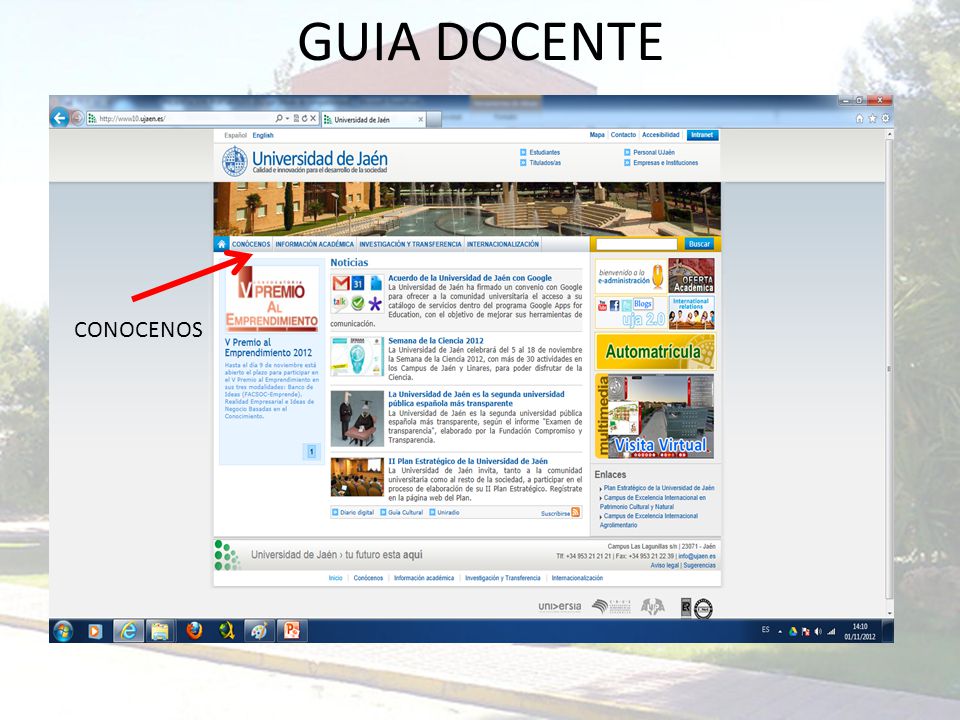Screen dimensions: 960x720
Task: Click scrollbar down arrow
Action: (890, 613)
